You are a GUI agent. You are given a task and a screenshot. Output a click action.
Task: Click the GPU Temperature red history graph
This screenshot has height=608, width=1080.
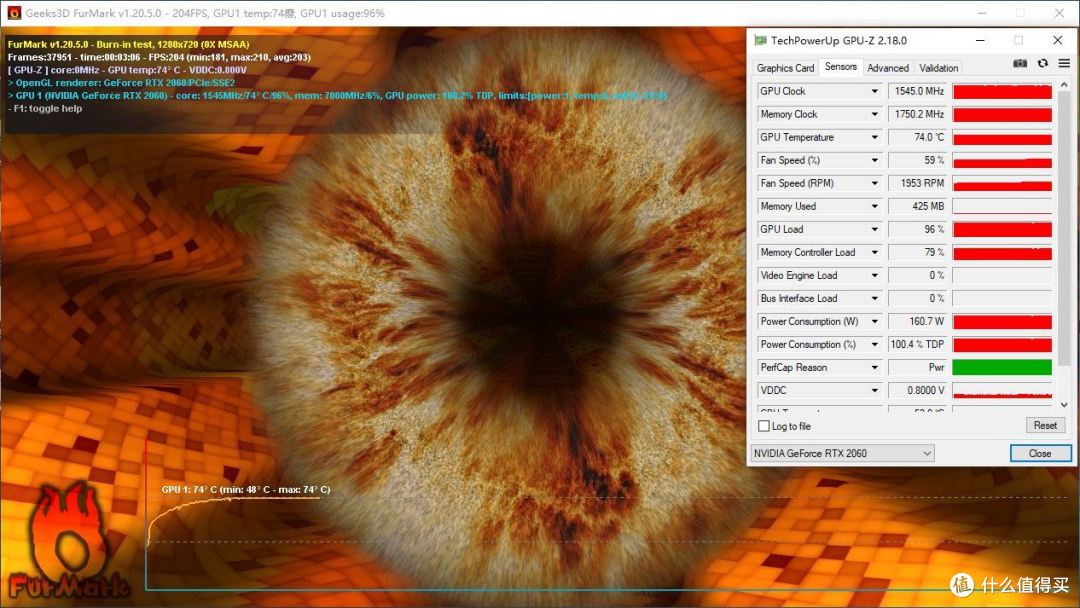click(1002, 137)
